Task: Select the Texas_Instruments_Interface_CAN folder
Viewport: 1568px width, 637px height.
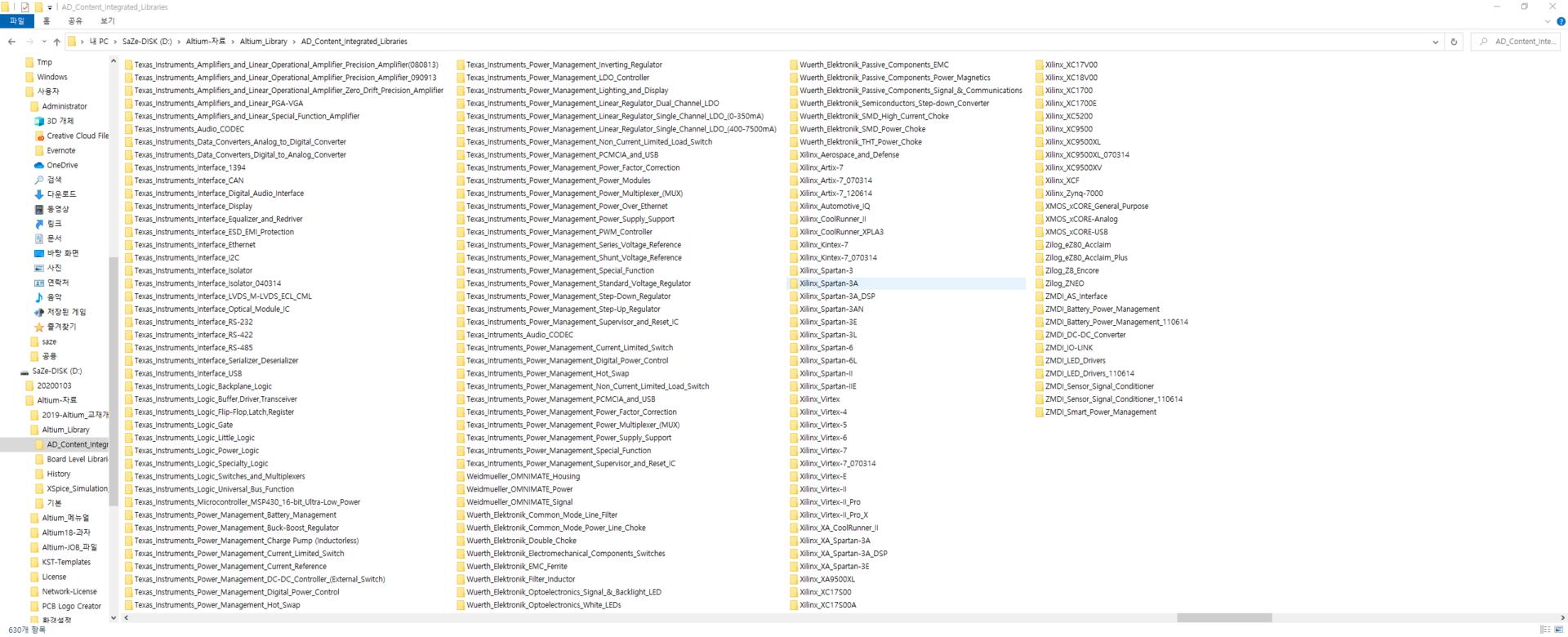Action: 185,180
